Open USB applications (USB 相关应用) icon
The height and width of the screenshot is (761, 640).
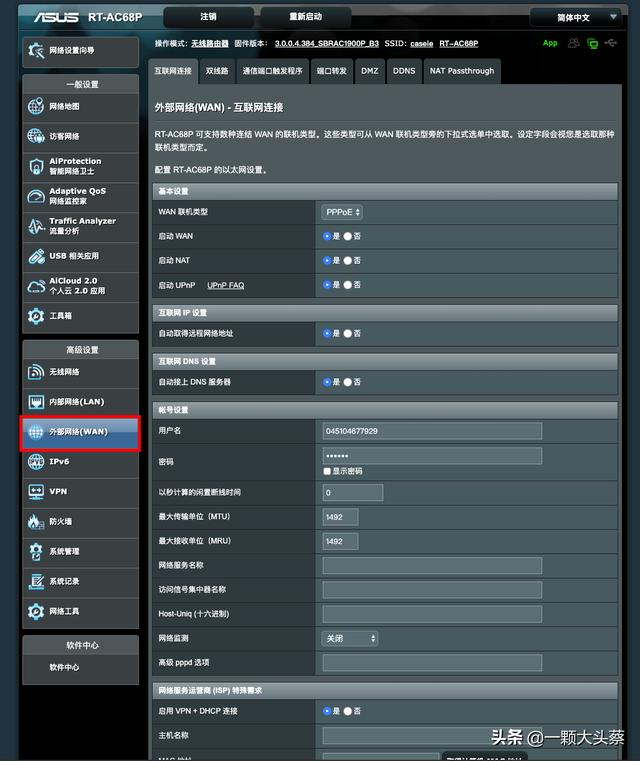(x=36, y=256)
